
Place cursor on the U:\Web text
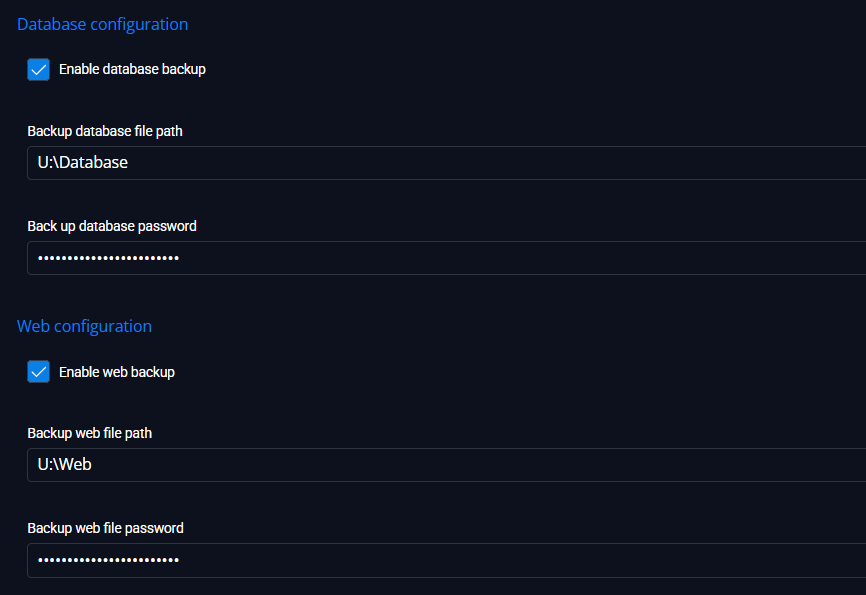pos(65,465)
